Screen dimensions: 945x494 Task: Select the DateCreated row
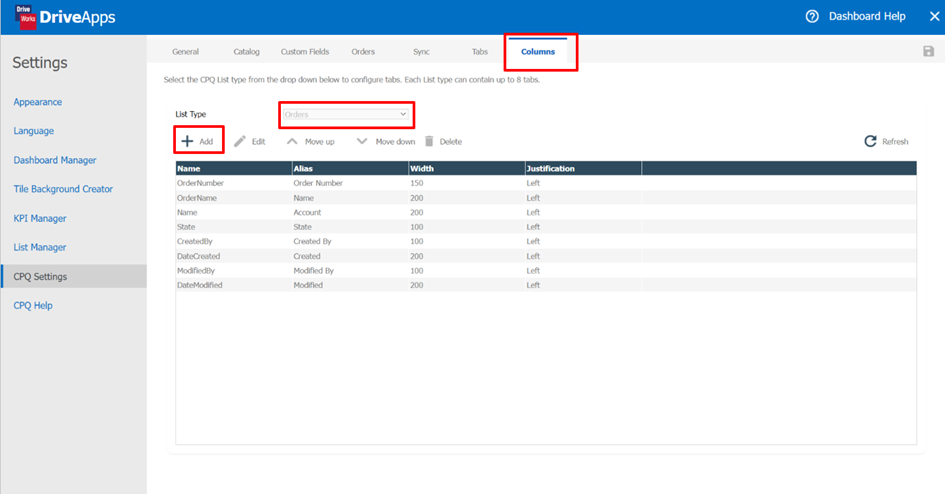(546, 256)
